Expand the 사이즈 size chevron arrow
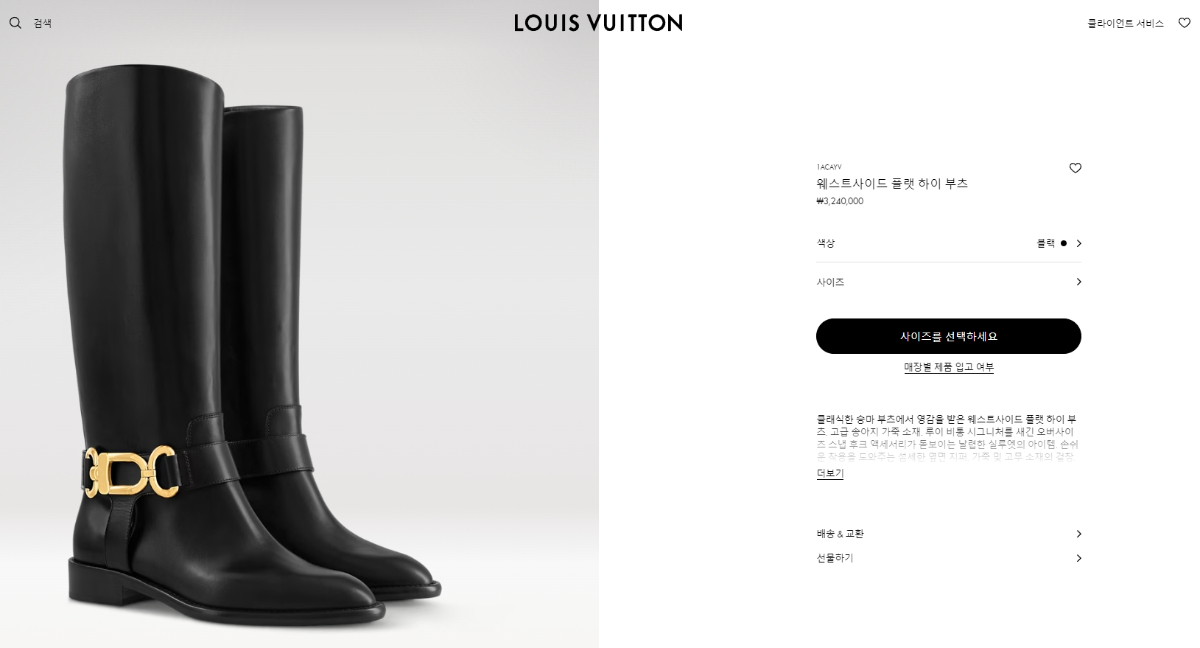 (1078, 282)
